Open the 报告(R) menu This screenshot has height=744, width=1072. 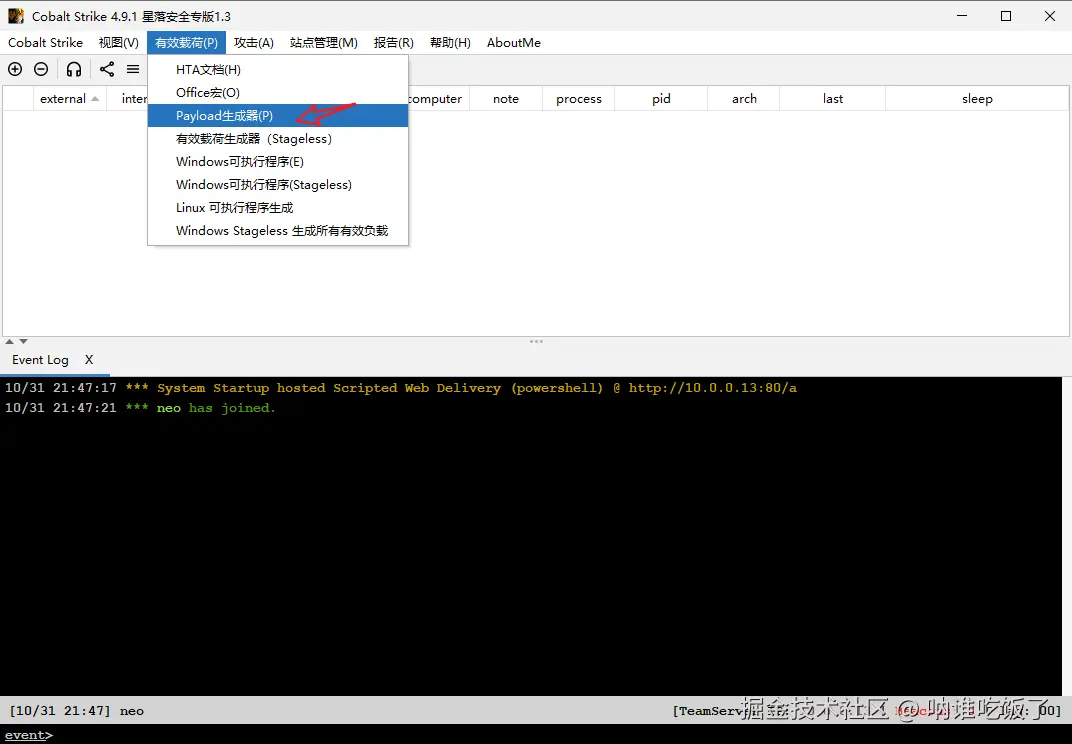[x=393, y=42]
